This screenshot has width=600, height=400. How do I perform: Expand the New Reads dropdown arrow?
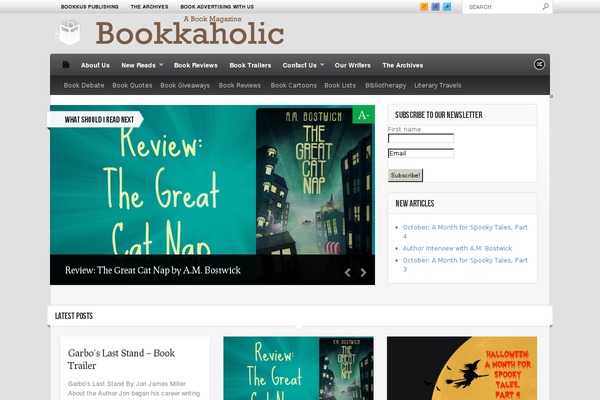161,65
